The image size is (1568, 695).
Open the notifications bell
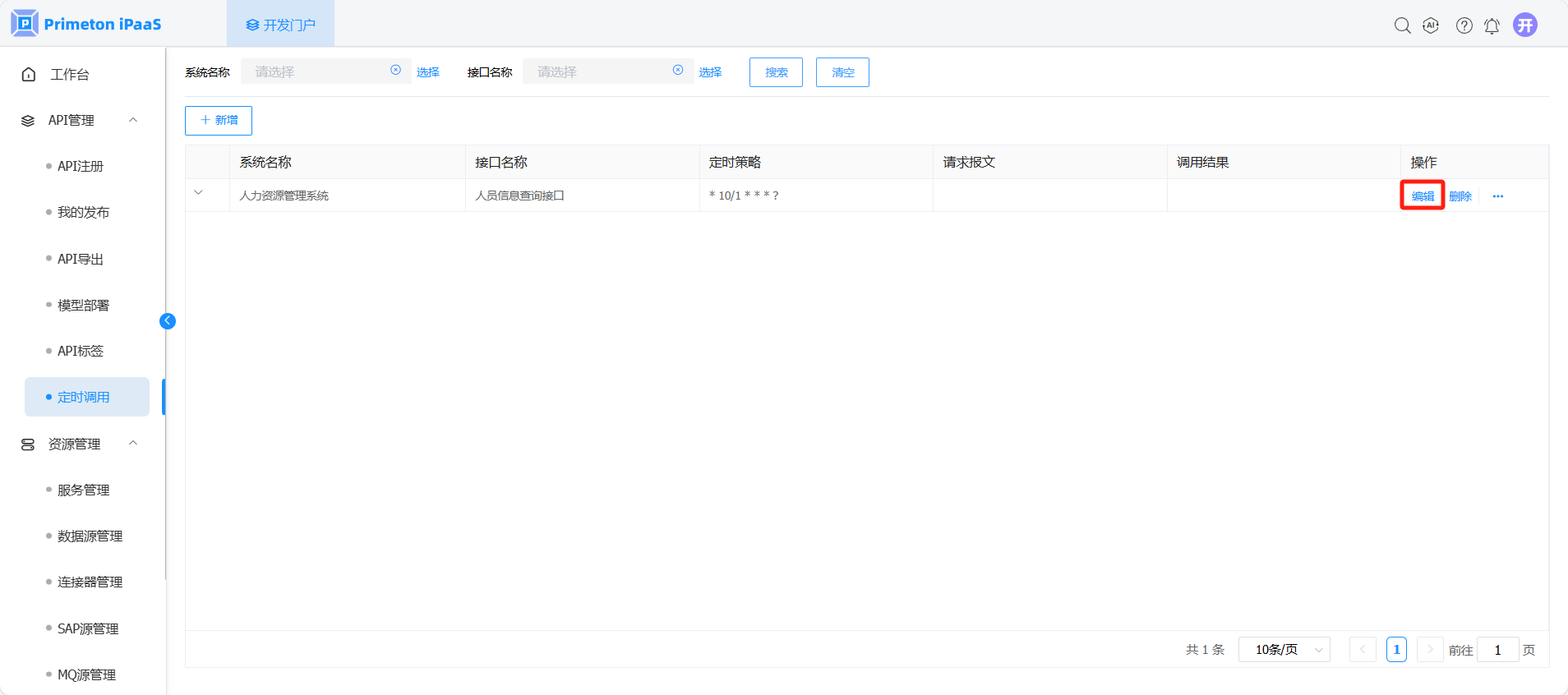tap(1492, 25)
